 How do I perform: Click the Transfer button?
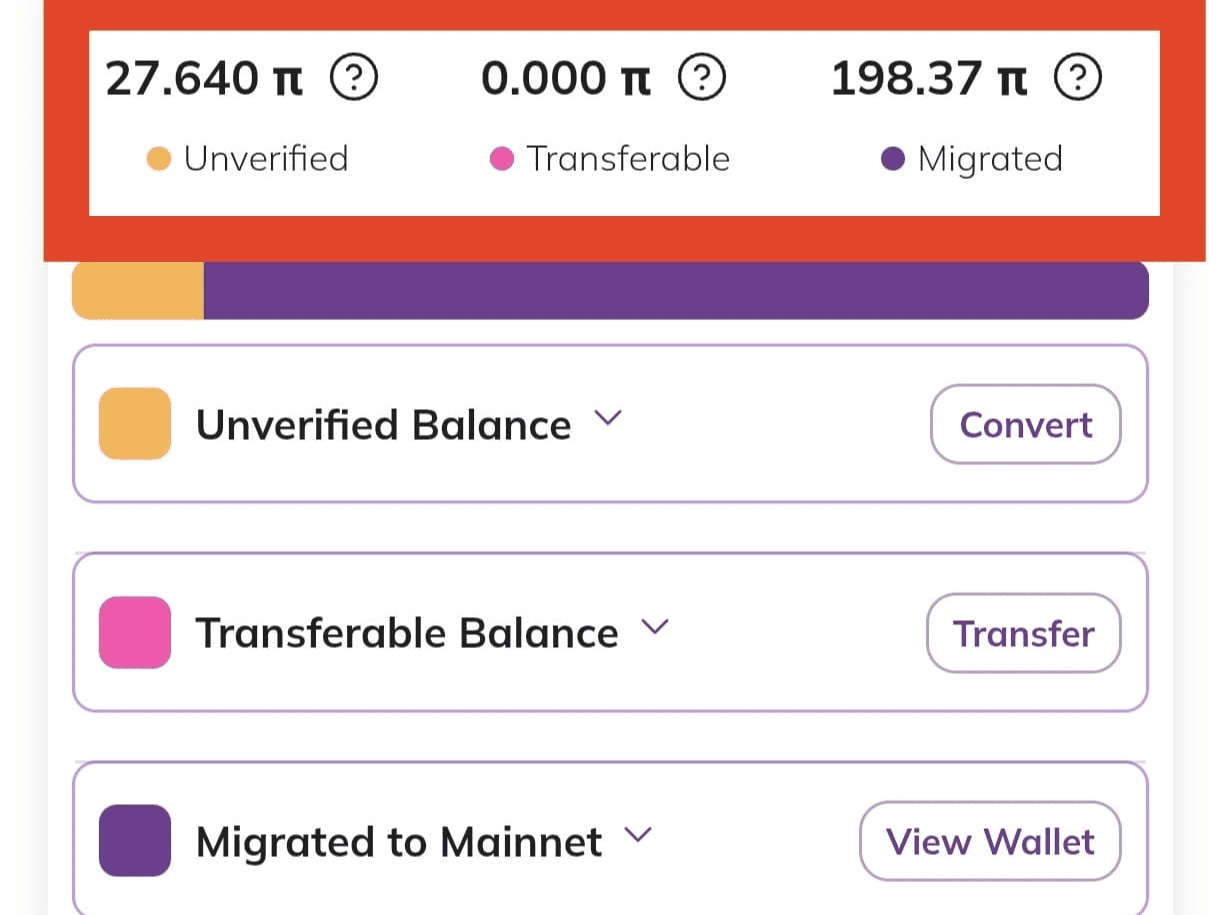coord(1024,633)
